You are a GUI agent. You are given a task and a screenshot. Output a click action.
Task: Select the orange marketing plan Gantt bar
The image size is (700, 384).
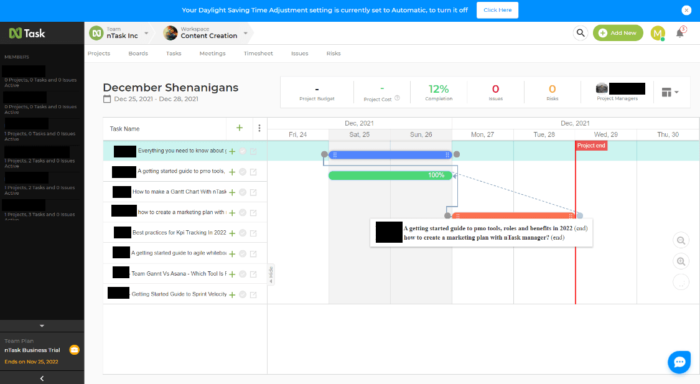coord(513,216)
